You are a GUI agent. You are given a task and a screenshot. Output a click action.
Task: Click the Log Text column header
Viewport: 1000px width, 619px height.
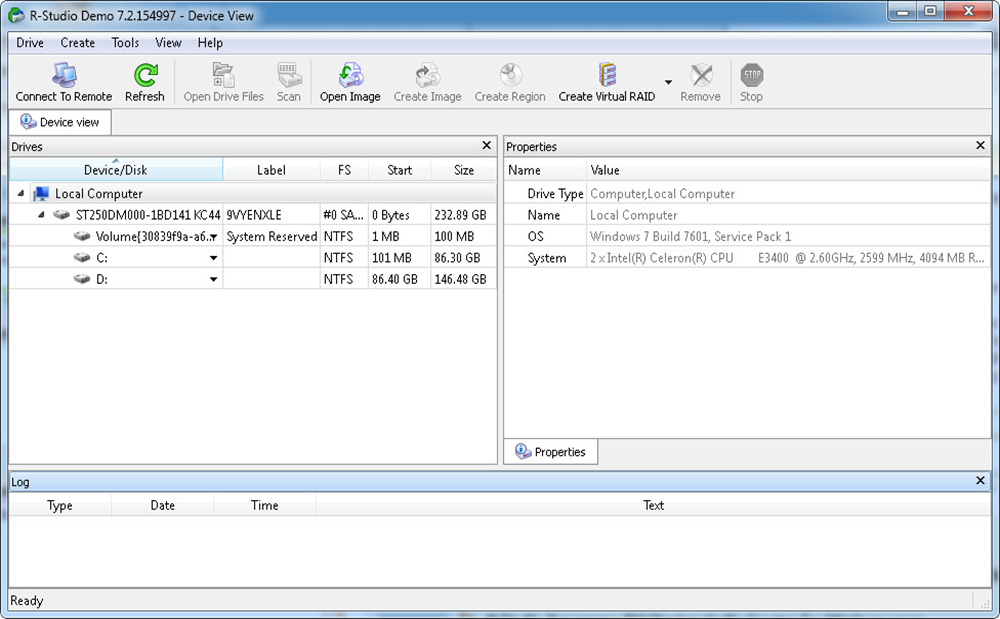click(x=653, y=505)
